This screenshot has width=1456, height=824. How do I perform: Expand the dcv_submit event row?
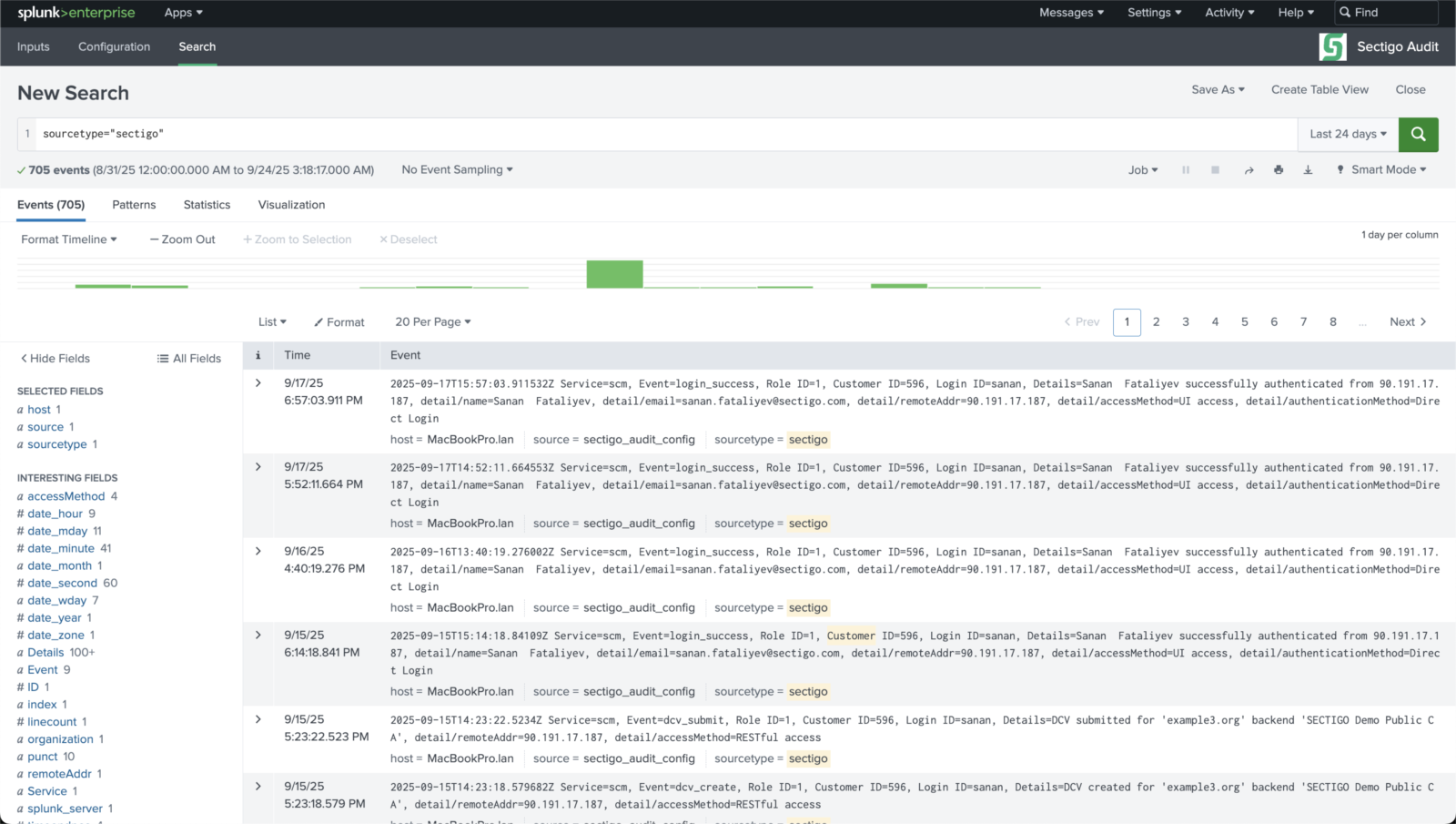coord(258,719)
